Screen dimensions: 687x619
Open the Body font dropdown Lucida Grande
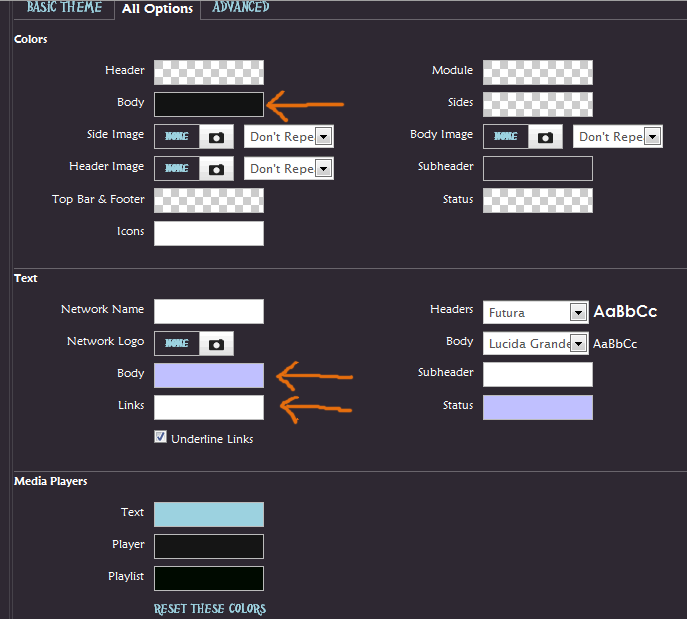point(535,343)
